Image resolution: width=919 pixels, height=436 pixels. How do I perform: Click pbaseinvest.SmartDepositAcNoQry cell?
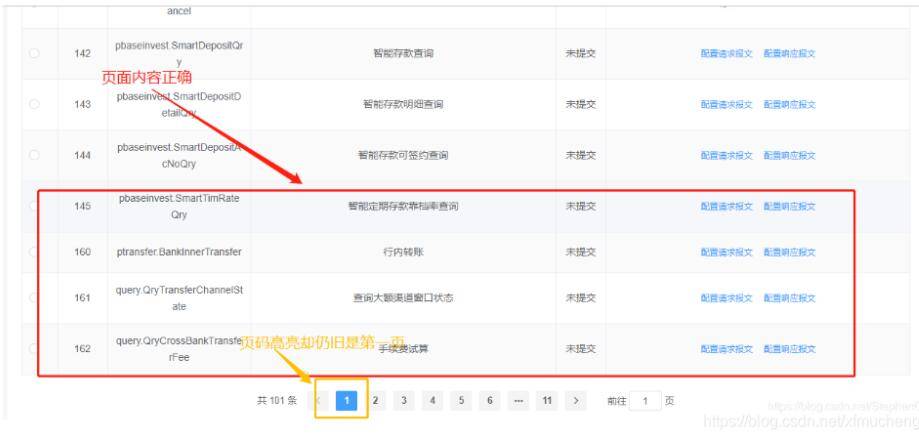pyautogui.click(x=179, y=155)
